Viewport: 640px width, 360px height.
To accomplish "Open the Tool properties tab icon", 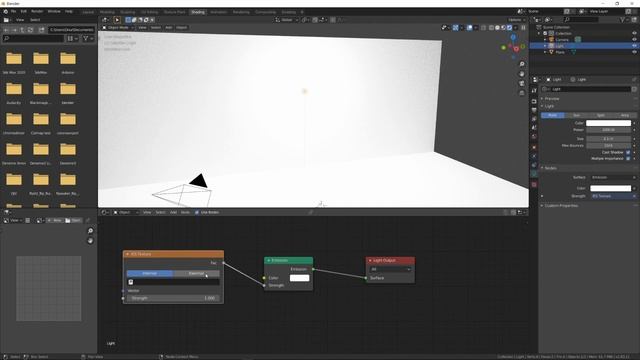I will 534,91.
